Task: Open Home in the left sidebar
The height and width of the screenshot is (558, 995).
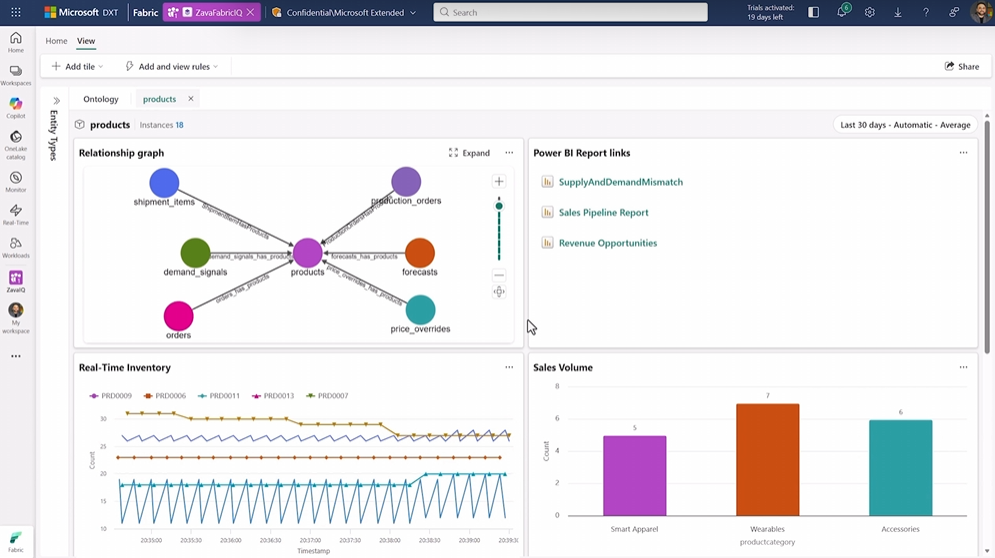Action: point(16,43)
